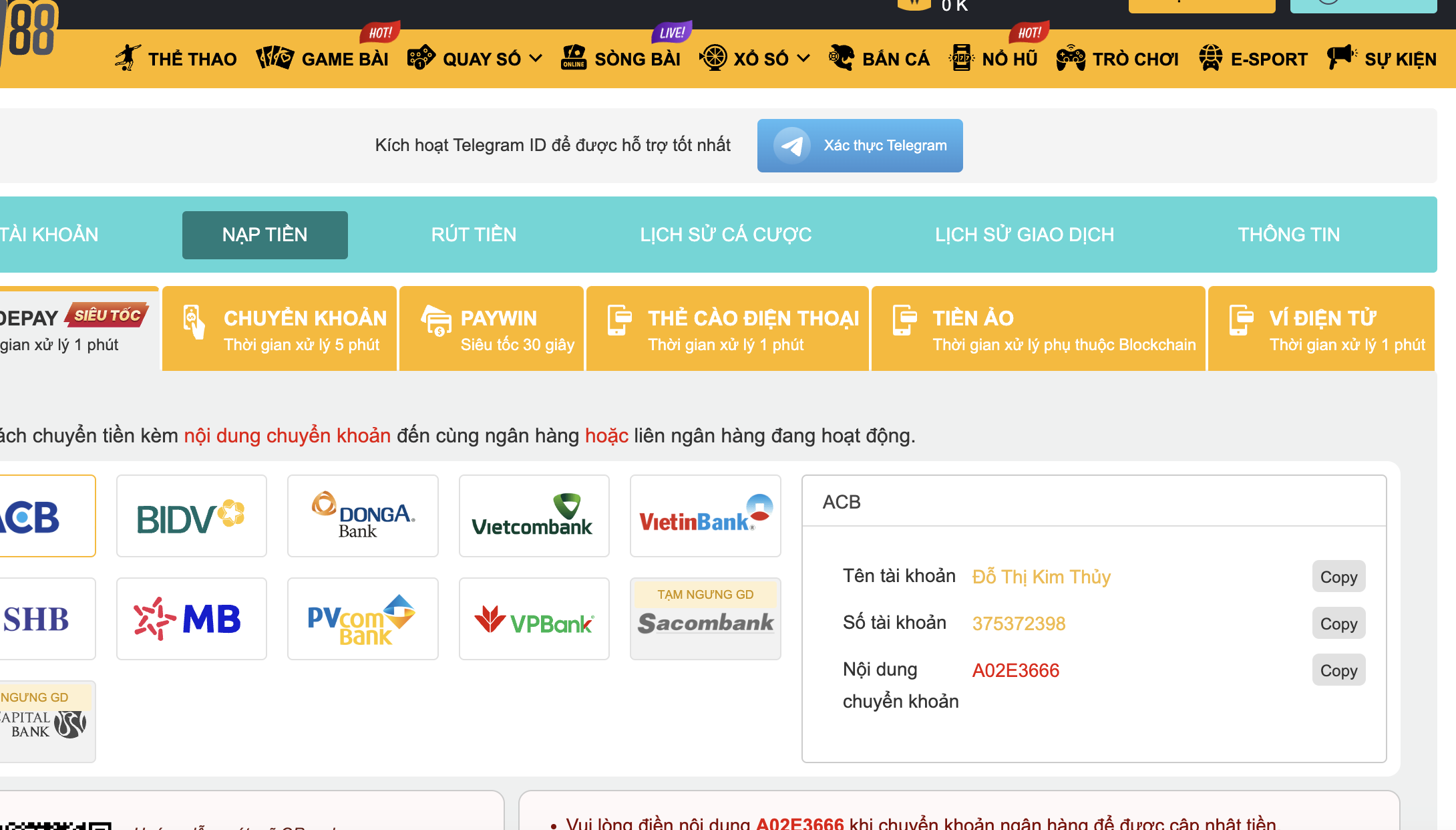Screen dimensions: 1456x830
Task: Select Vietcombank bank tile
Action: (x=534, y=516)
